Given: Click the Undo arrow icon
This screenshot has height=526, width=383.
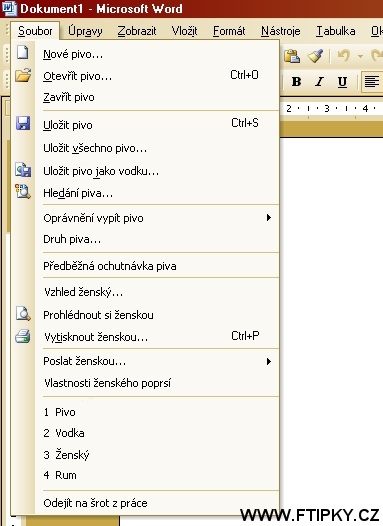Looking at the screenshot, I should 344,56.
